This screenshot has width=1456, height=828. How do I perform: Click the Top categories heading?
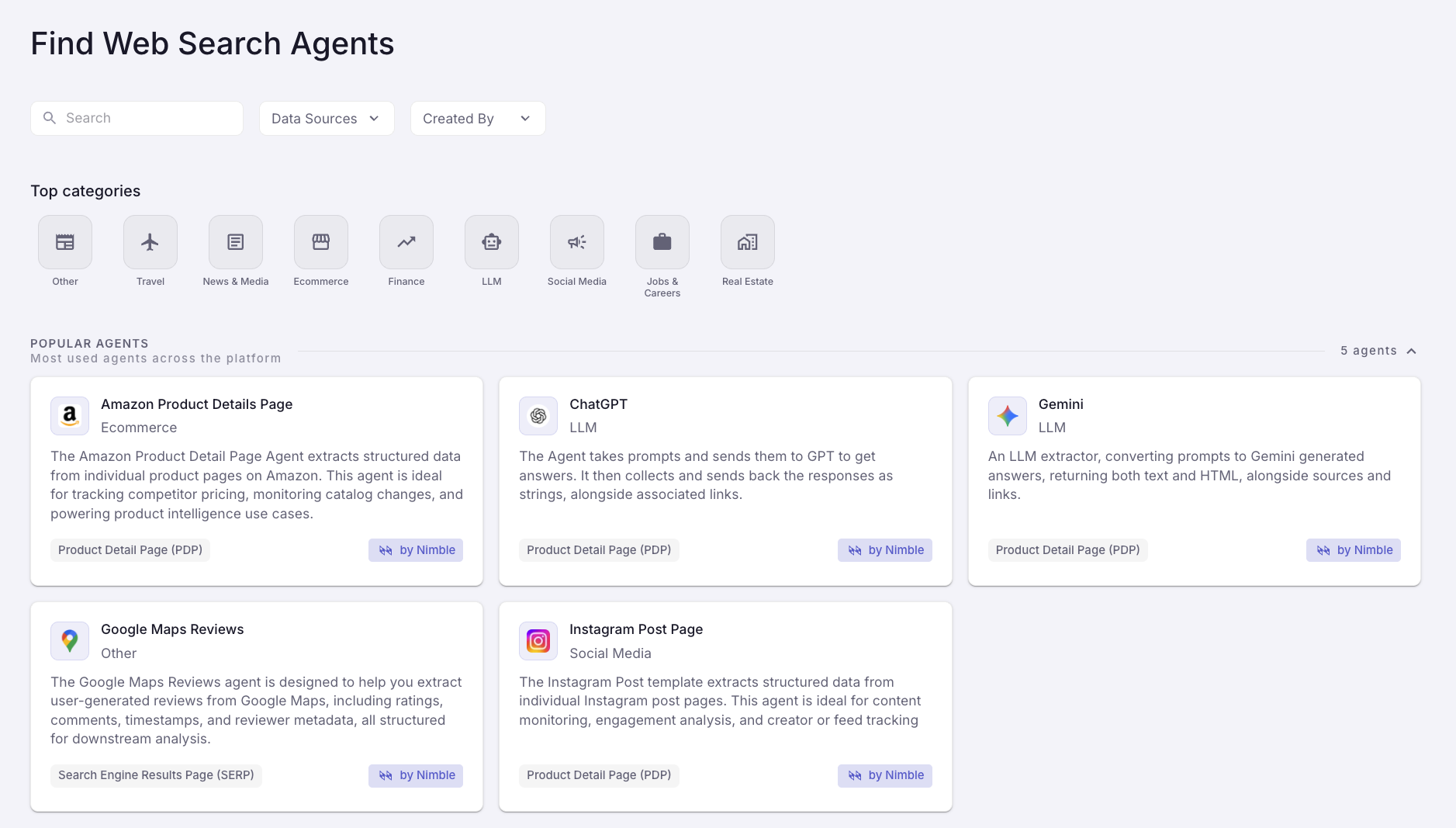[85, 191]
